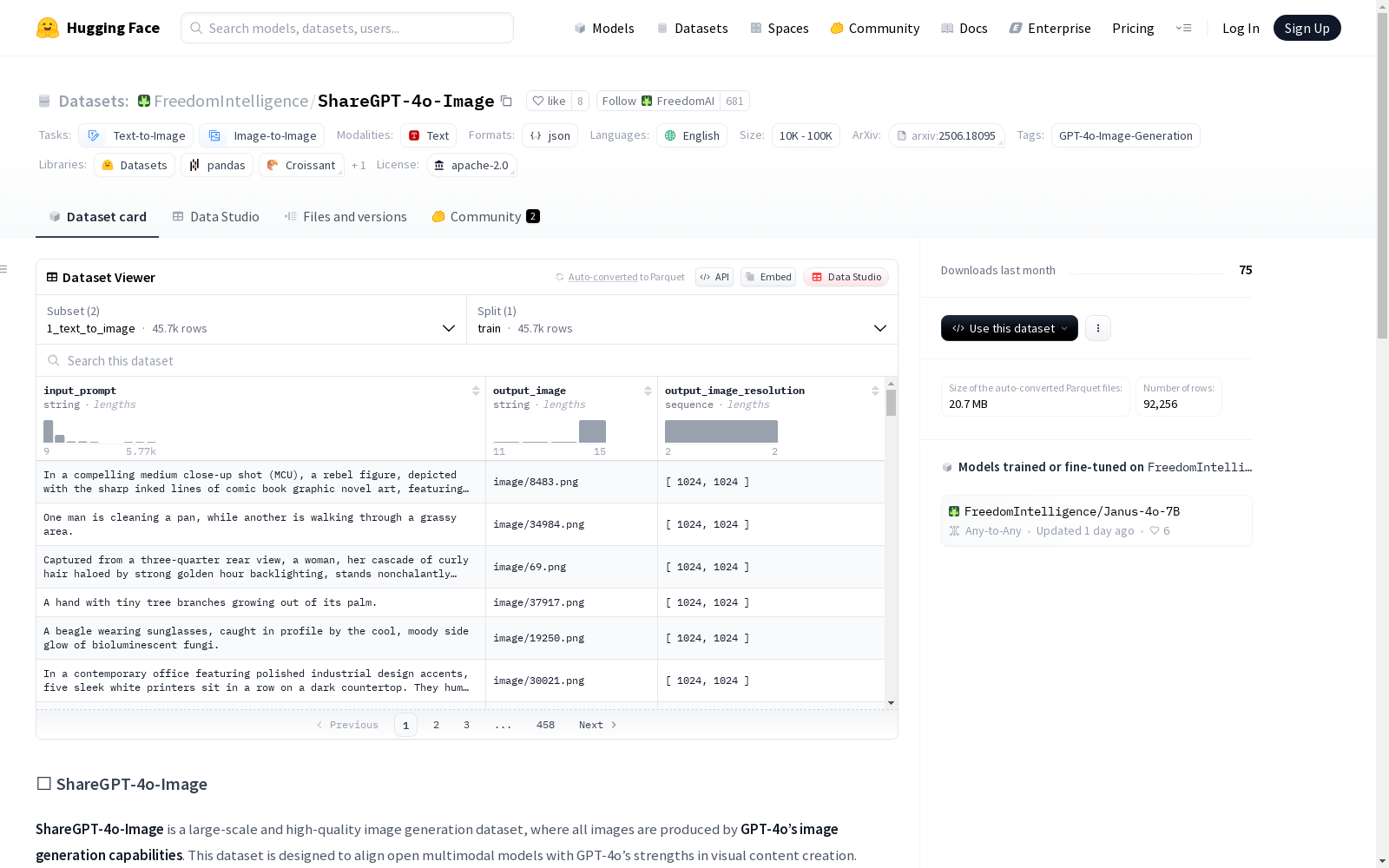Click the Janus-4o-7B model avatar icon

point(954,511)
